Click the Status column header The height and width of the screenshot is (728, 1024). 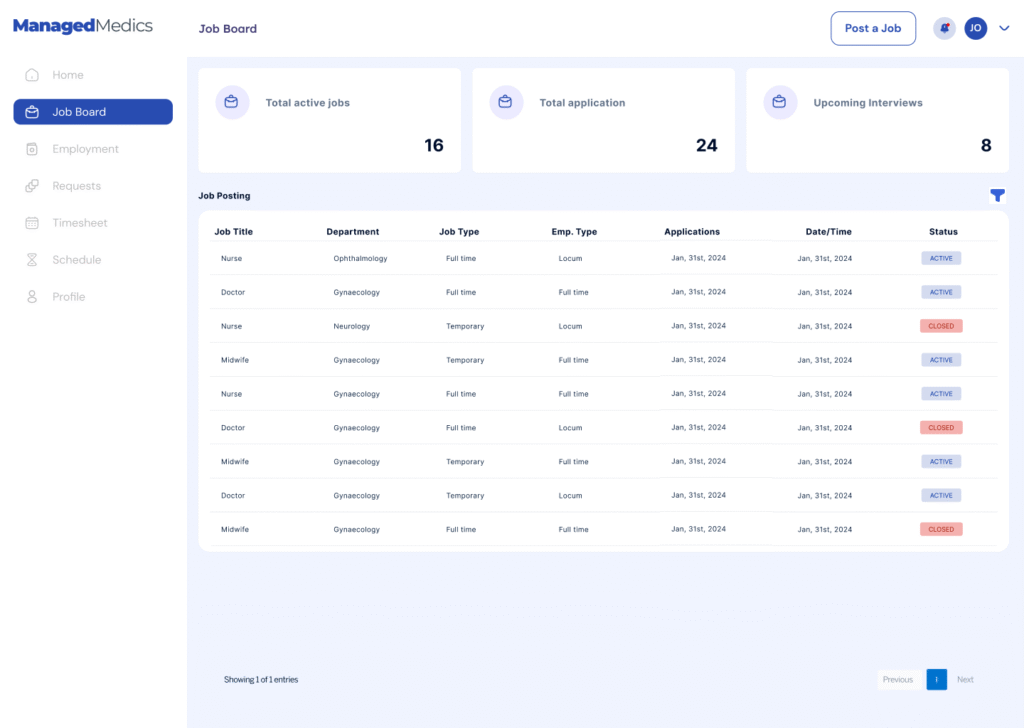(x=943, y=232)
